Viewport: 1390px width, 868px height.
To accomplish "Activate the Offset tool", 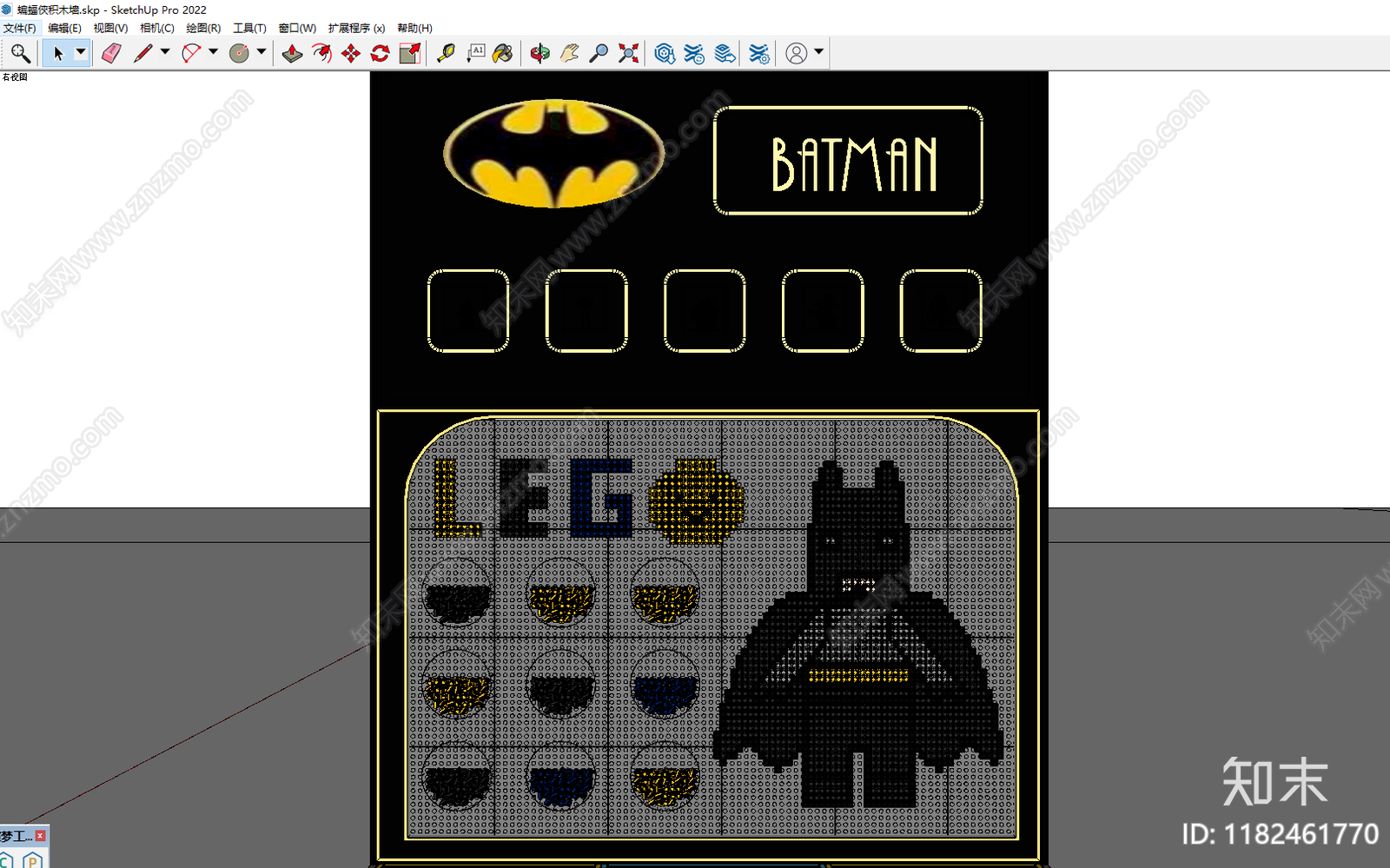I will (x=322, y=54).
